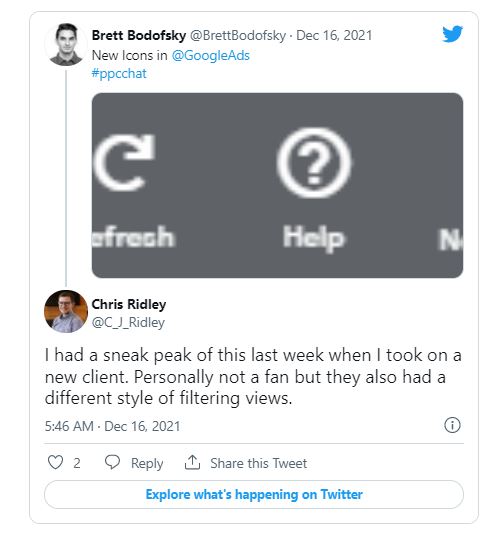The height and width of the screenshot is (540, 490).
Task: Click the 5:46 AM Dec 16, 2021 timestamp
Action: coord(113,426)
